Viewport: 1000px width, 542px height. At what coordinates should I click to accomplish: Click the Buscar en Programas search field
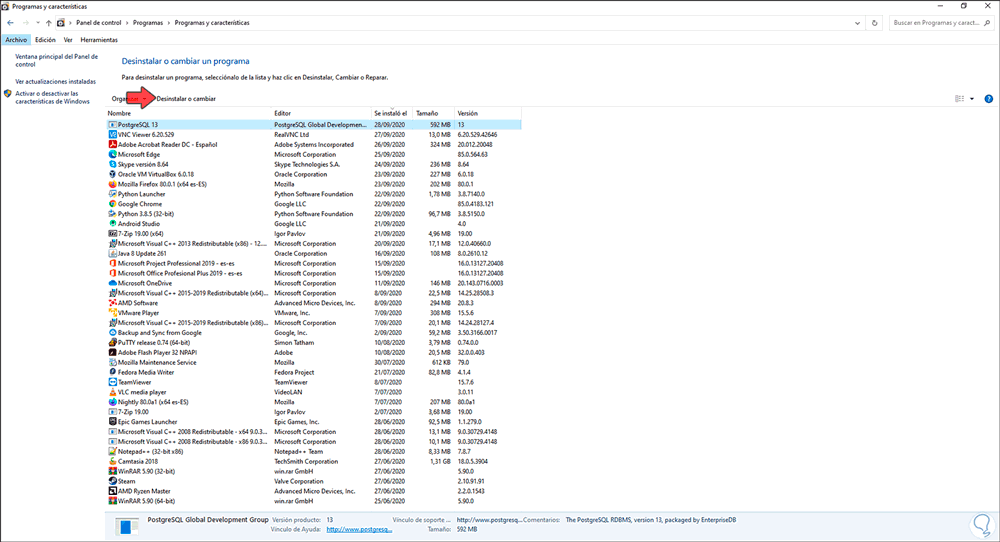(x=941, y=23)
